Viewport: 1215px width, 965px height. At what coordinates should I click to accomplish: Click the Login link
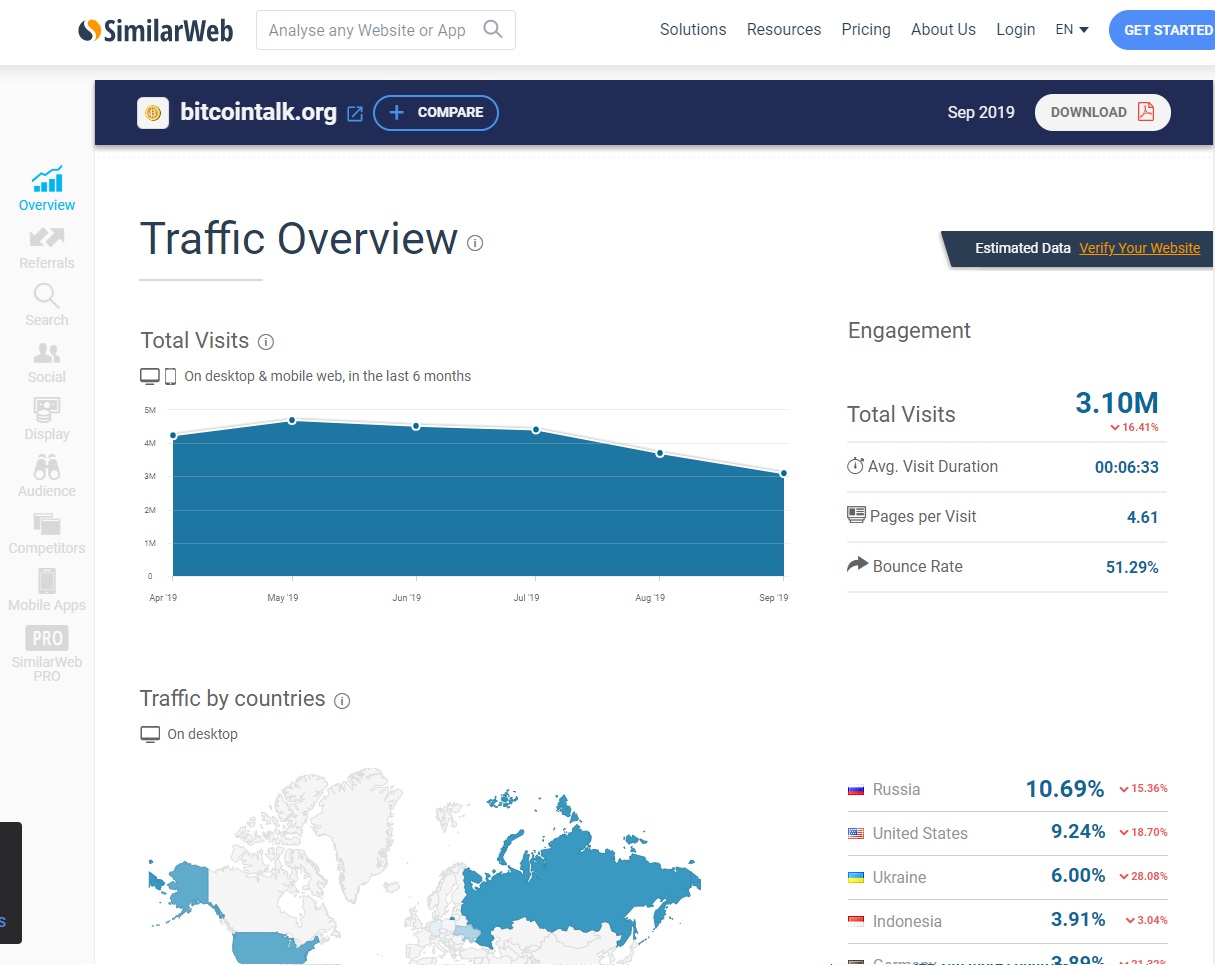(1016, 30)
